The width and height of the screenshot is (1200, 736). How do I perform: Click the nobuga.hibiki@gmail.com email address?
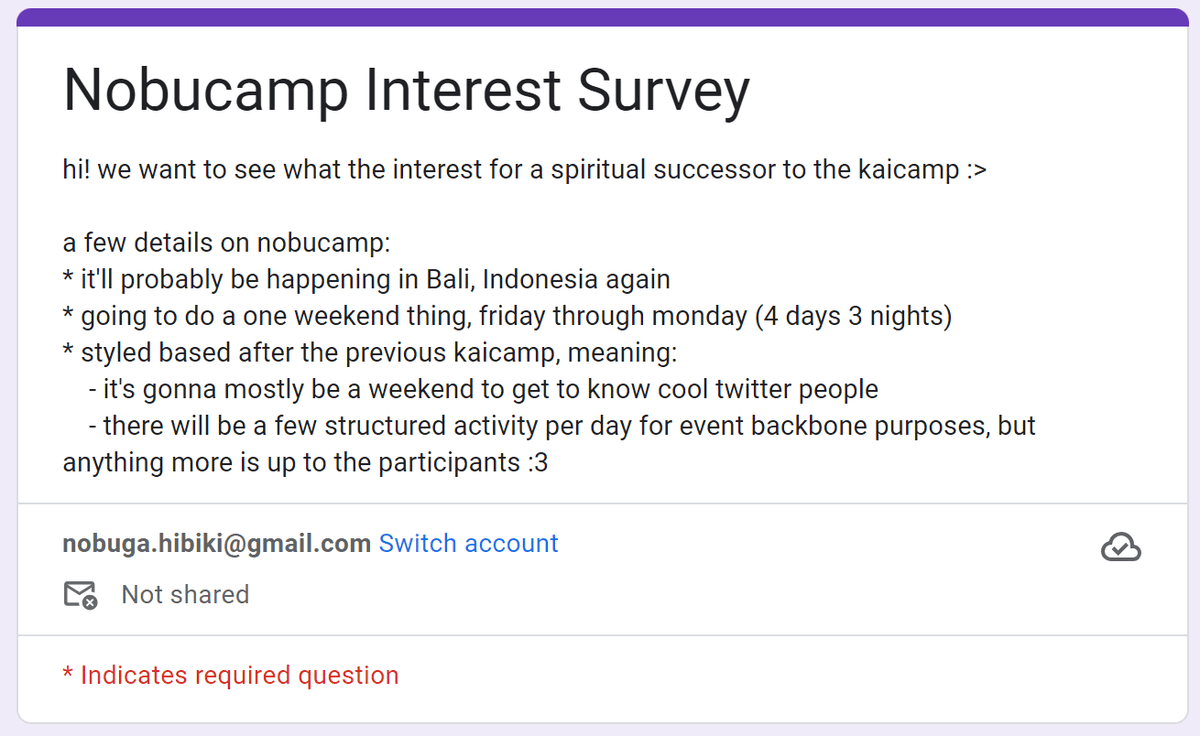pyautogui.click(x=217, y=543)
